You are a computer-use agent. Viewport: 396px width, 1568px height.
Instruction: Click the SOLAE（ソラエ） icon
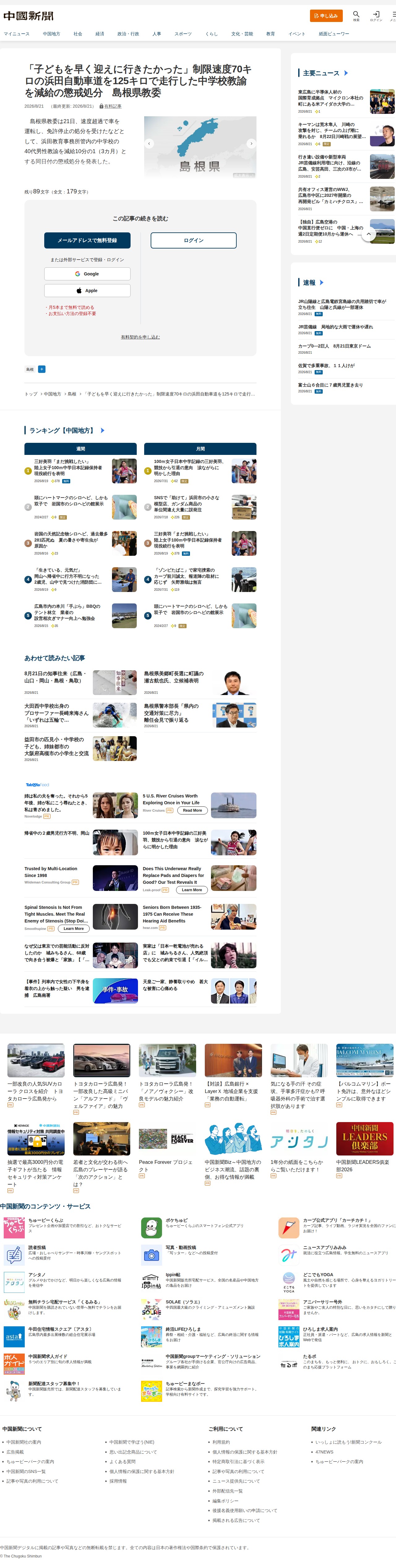click(x=151, y=1309)
